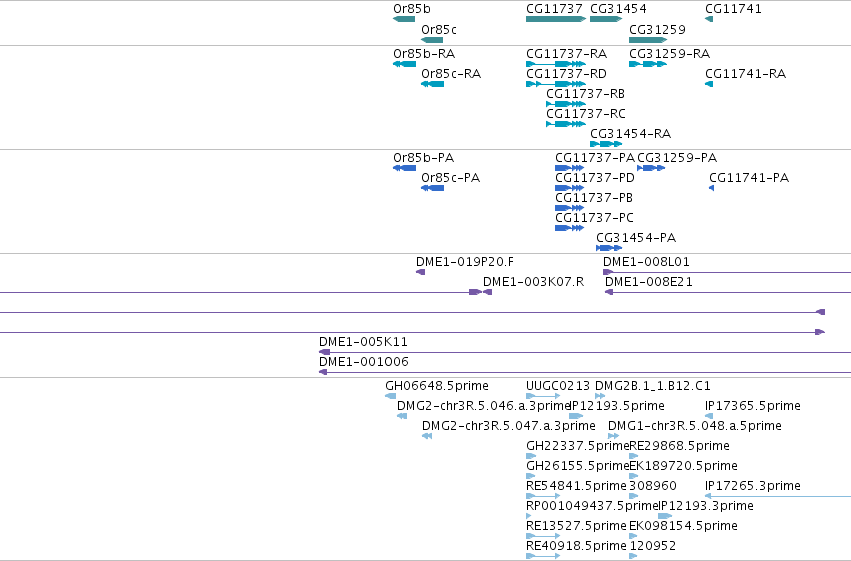
Task: Click protein CG11737-PC
Action: 594,218
